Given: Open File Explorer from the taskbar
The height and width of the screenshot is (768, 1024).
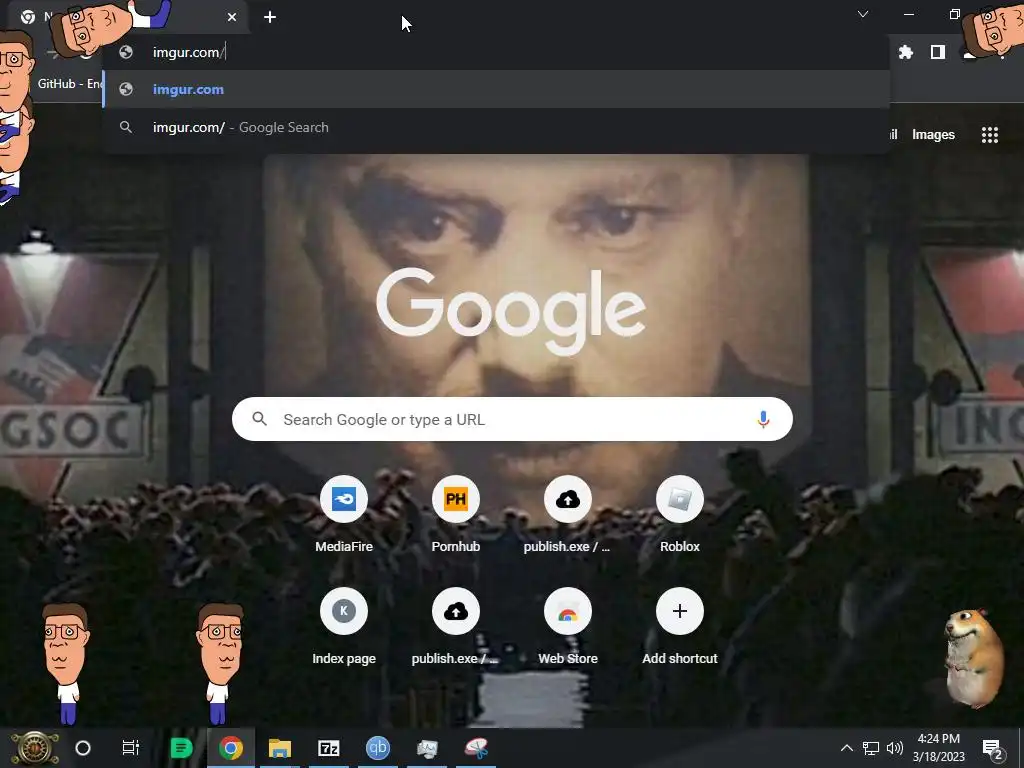Looking at the screenshot, I should tap(280, 748).
